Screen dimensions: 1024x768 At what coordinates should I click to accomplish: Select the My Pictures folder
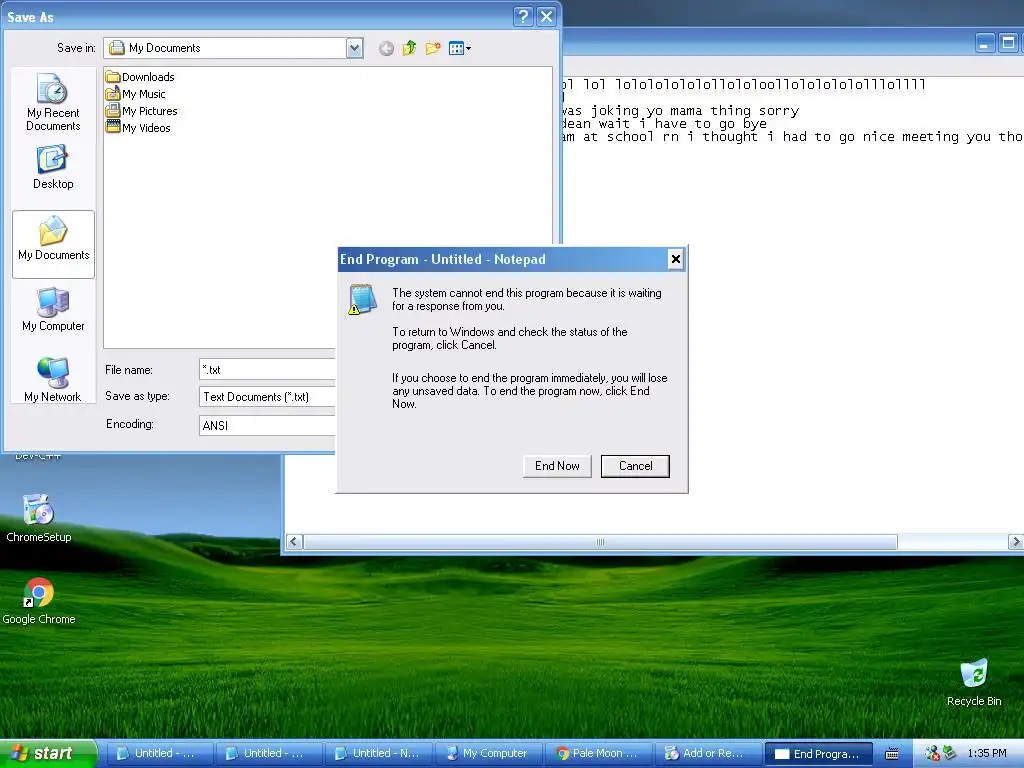(141, 111)
